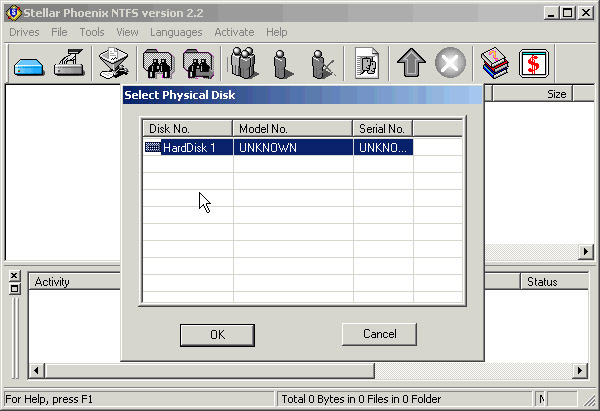This screenshot has height=411, width=600.
Task: Click activity pane scrollbar left arrow
Action: click(x=36, y=370)
